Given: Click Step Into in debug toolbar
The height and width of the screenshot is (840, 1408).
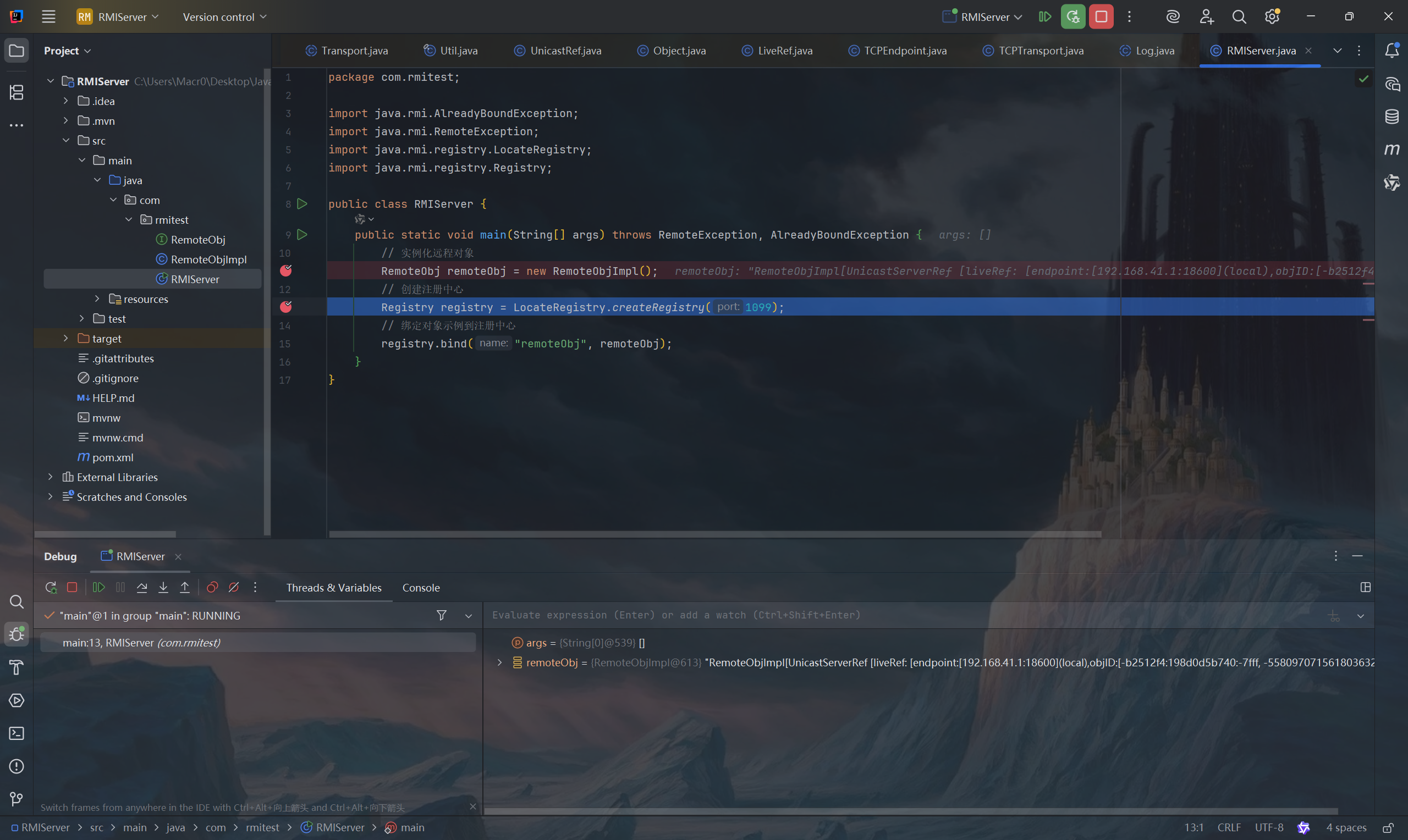Looking at the screenshot, I should tap(163, 587).
